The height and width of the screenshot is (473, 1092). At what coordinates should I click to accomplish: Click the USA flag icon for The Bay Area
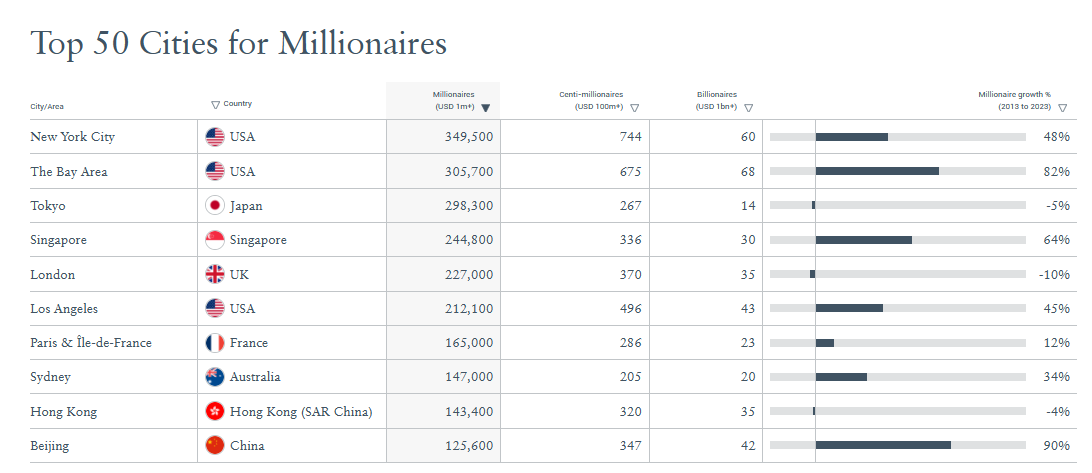pos(214,172)
